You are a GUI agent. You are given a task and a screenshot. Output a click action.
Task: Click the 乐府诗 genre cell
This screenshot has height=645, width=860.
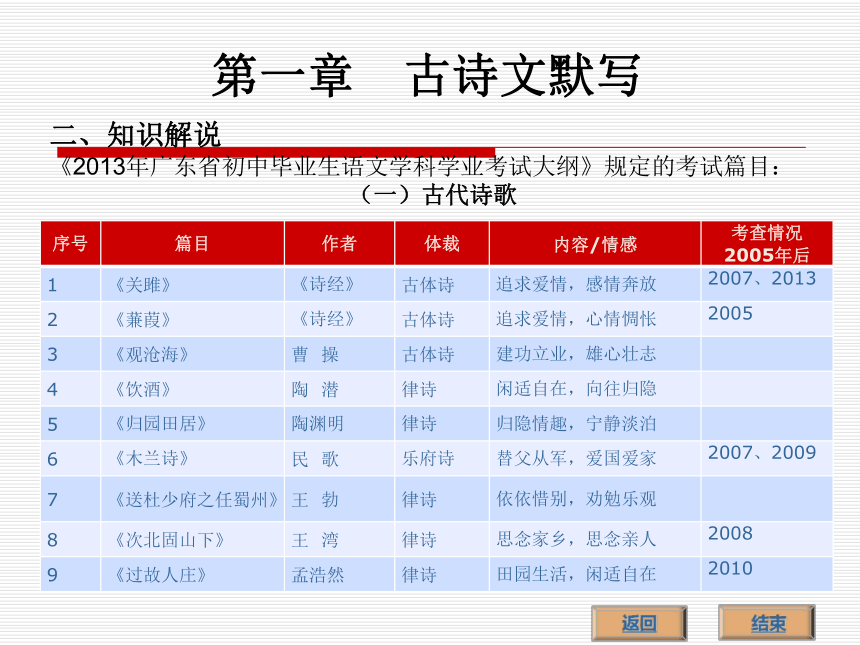pos(442,459)
